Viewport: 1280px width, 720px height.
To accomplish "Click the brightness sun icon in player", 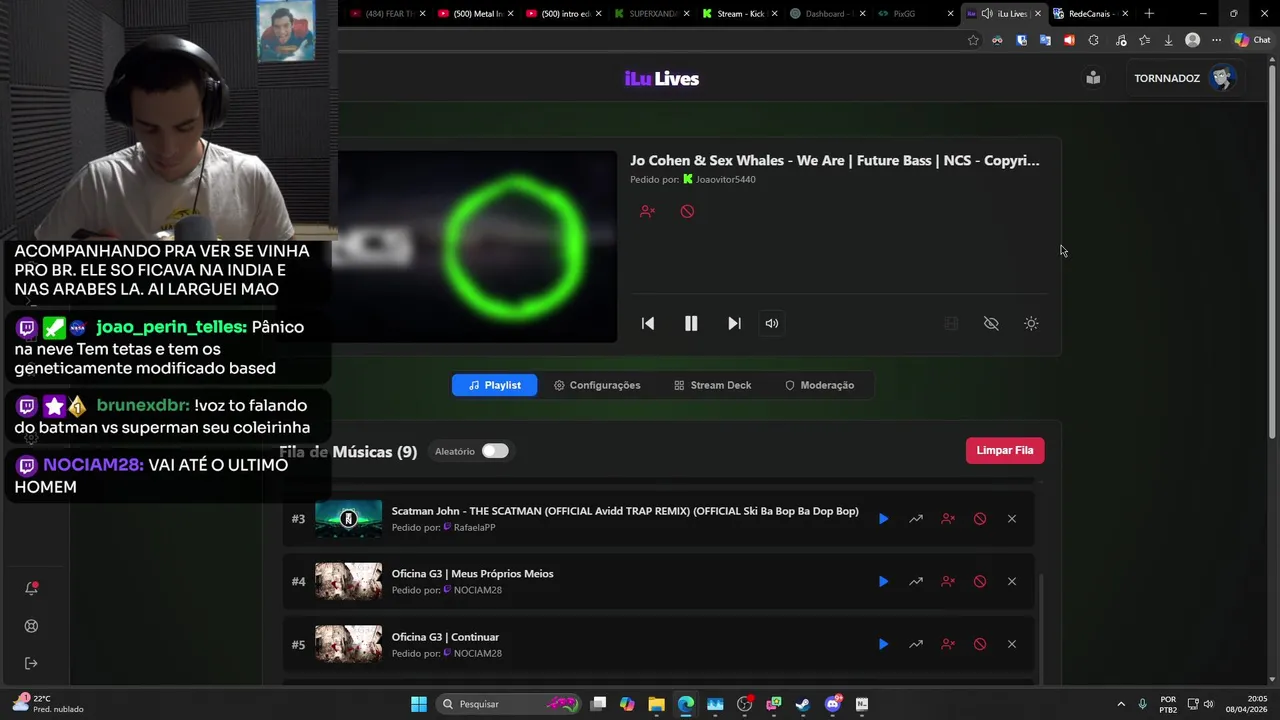I will [1031, 323].
